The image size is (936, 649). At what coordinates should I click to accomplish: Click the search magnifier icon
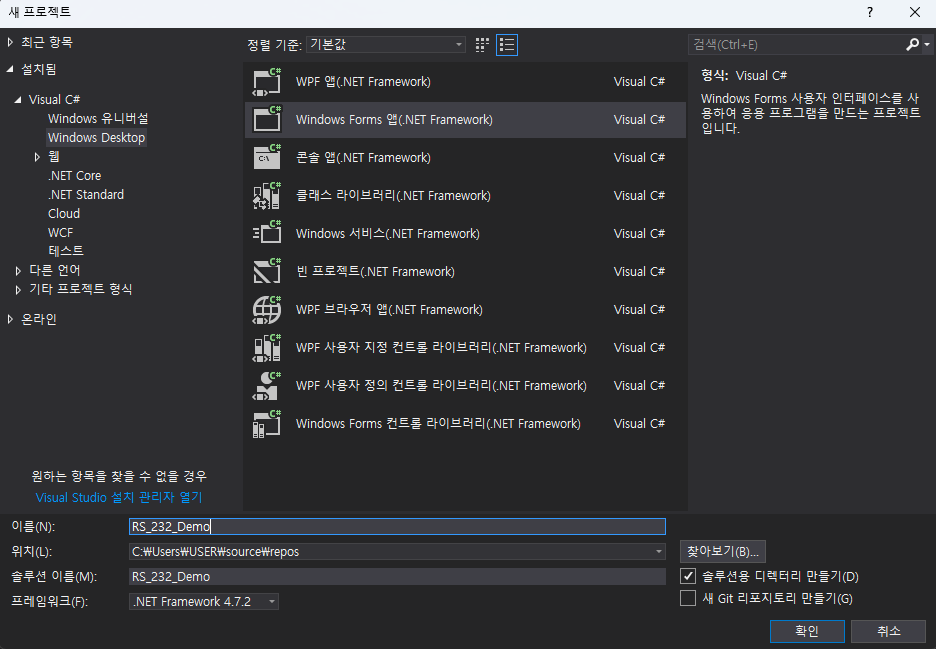tap(912, 44)
